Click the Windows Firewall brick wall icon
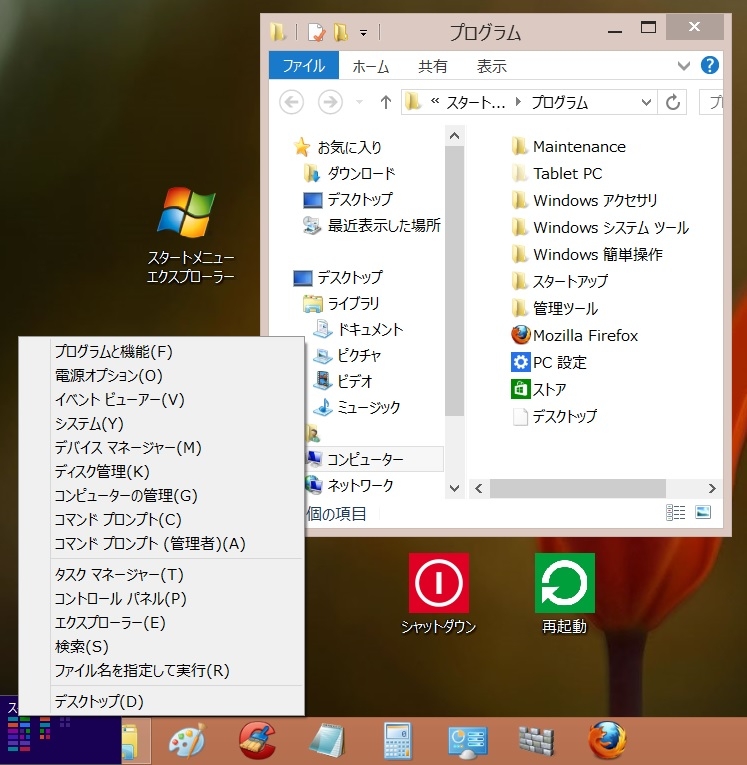Screen dimensions: 747x765 [x=536, y=741]
